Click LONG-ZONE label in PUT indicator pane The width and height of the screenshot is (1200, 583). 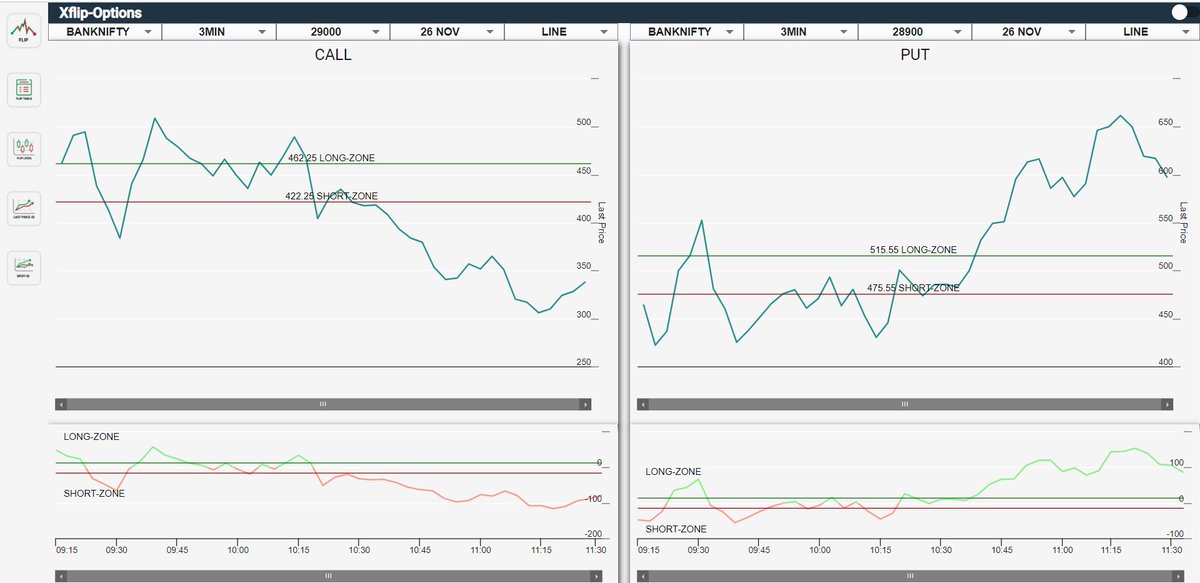[x=673, y=471]
